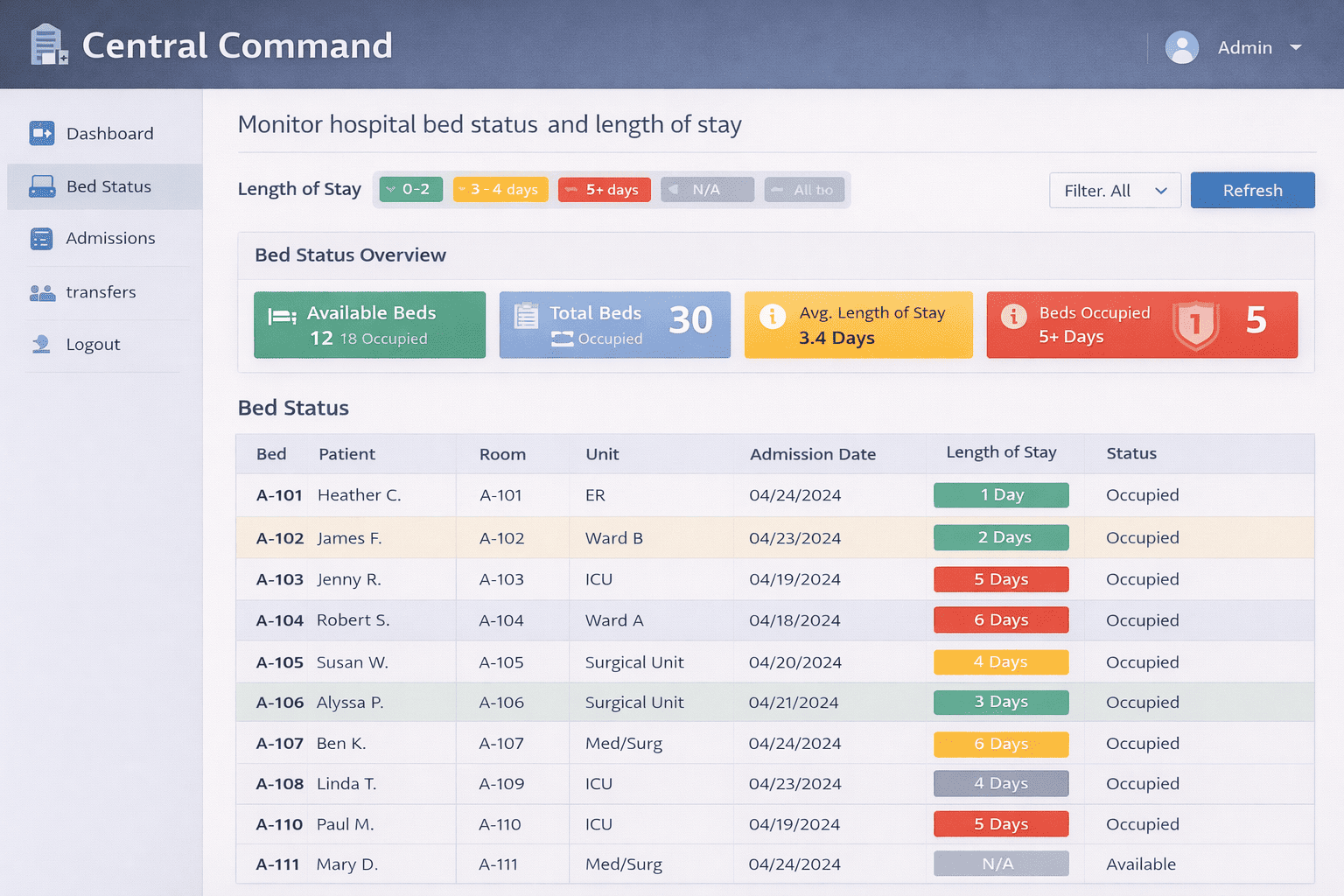Click the Logout sidebar icon
The width and height of the screenshot is (1344, 896).
coord(41,344)
